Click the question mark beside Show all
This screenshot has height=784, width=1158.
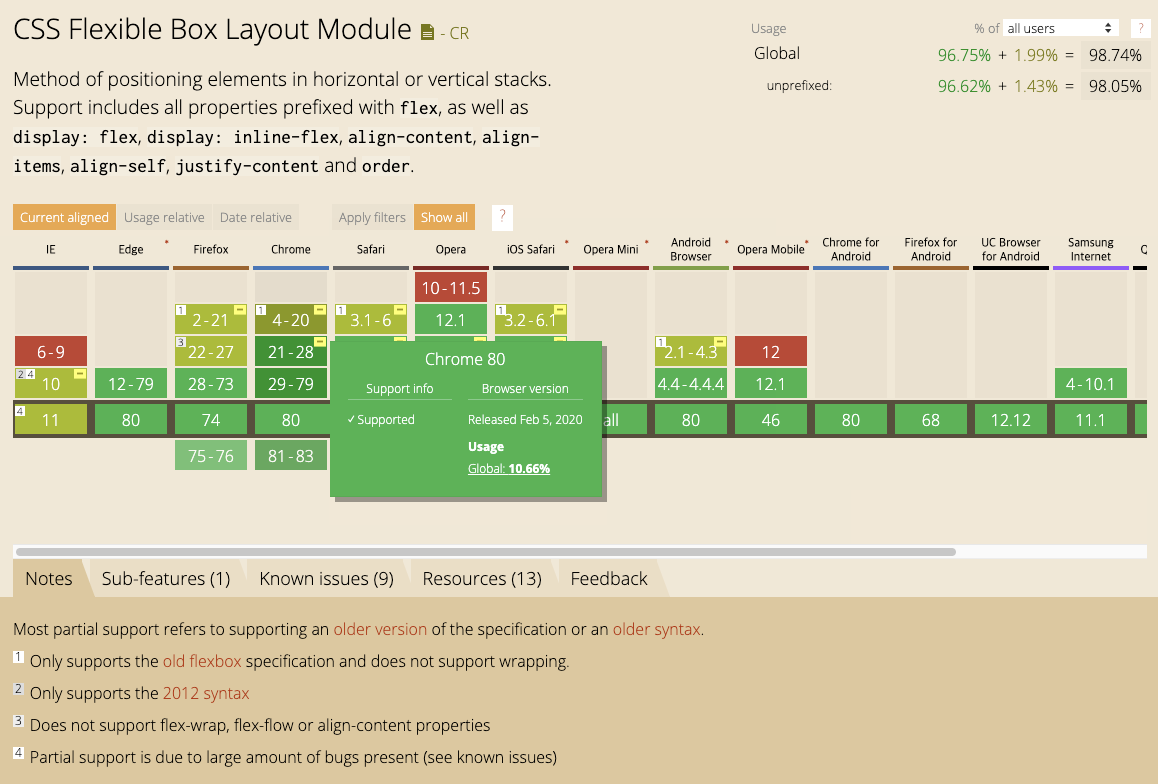(x=502, y=217)
